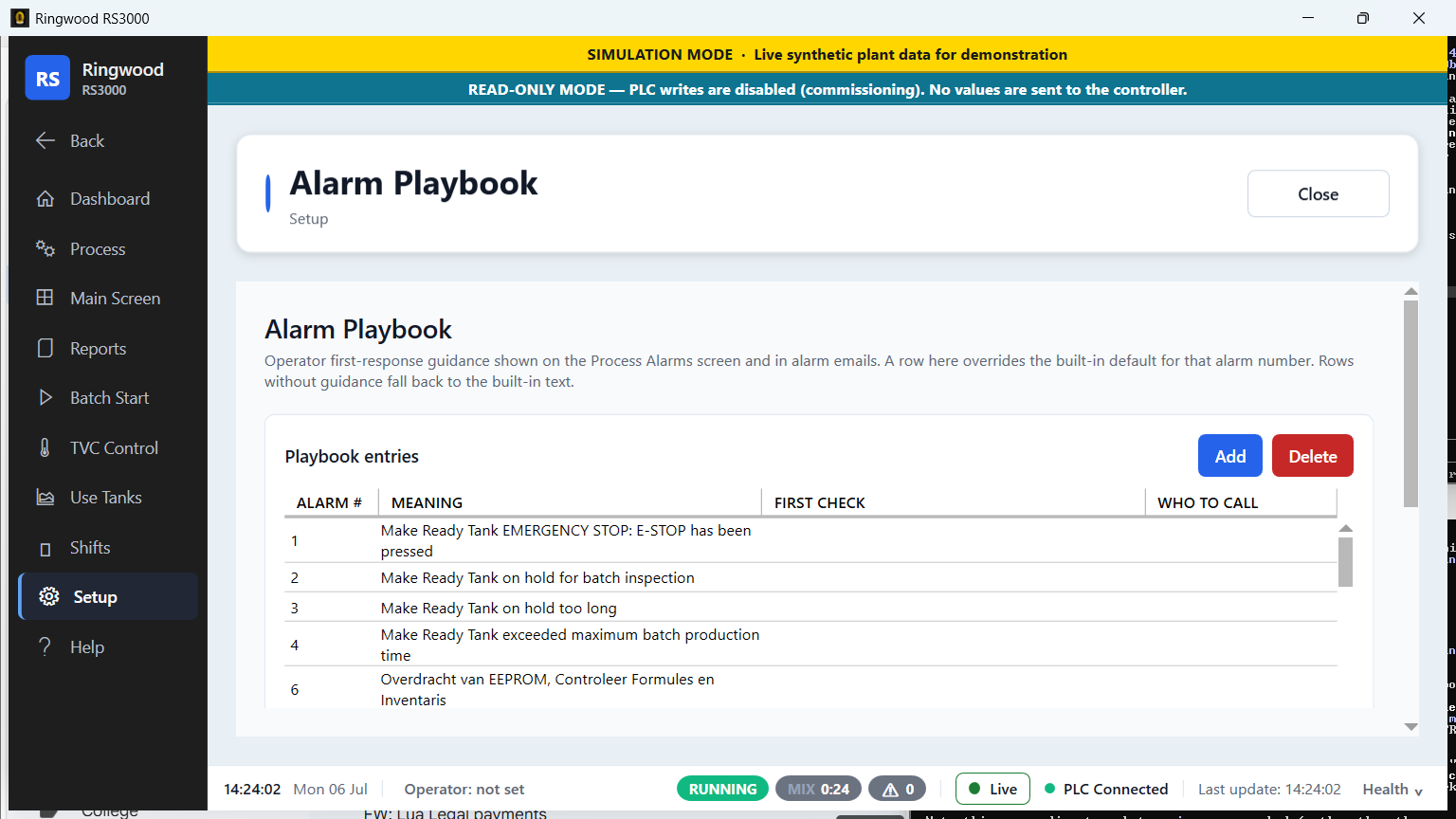1456x819 pixels.
Task: Click the 'Last update: 14:24:02' text
Action: point(1269,789)
